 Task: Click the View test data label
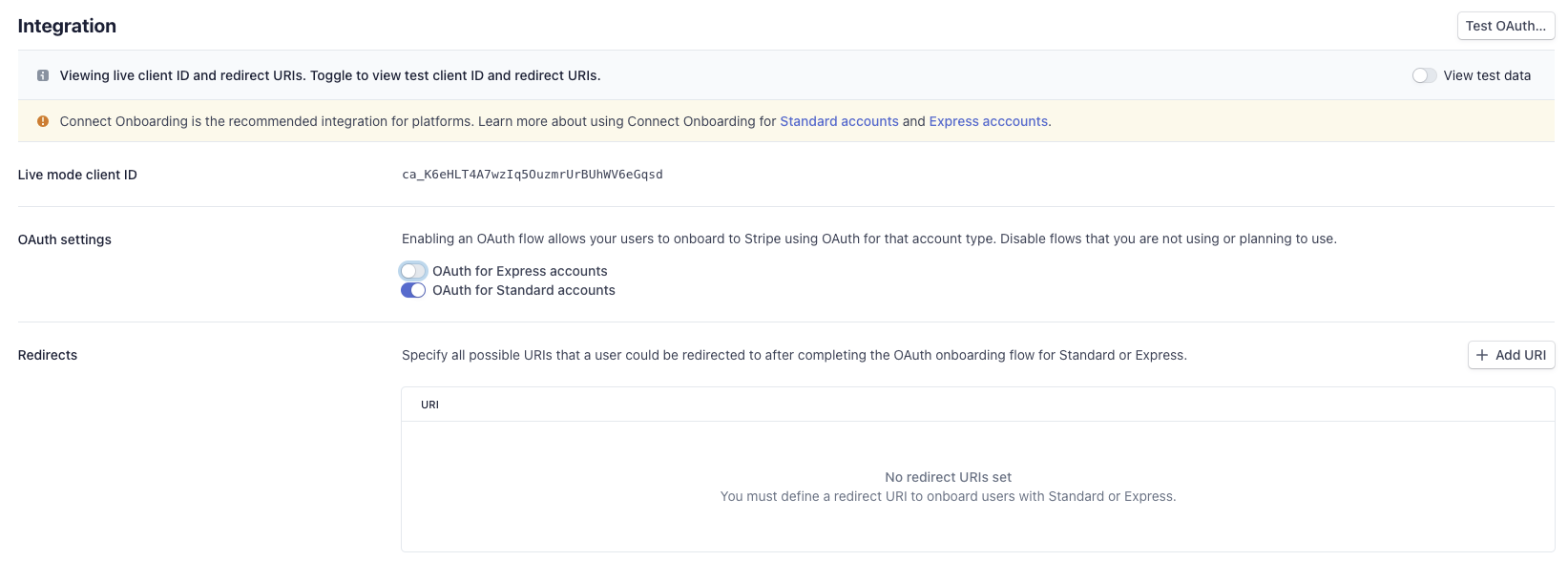point(1487,75)
